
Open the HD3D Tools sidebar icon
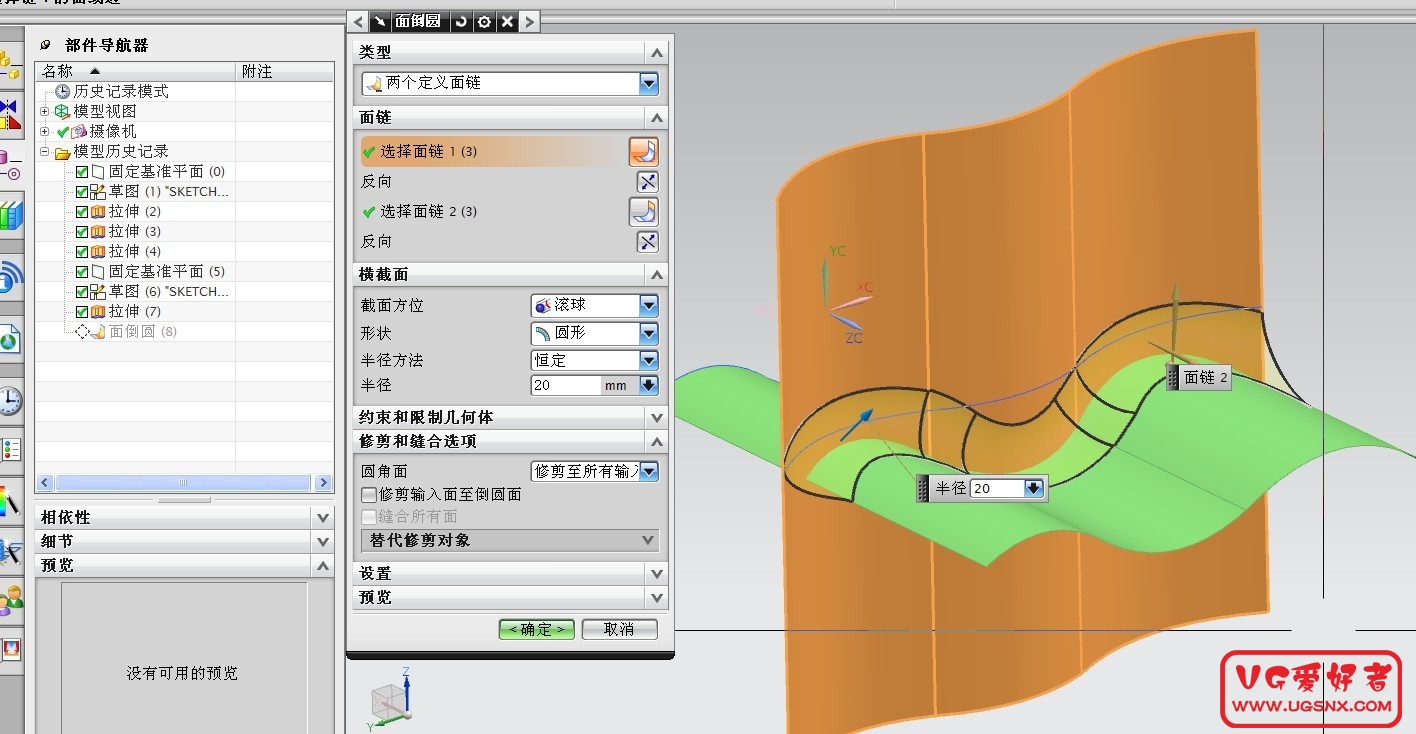click(9, 278)
